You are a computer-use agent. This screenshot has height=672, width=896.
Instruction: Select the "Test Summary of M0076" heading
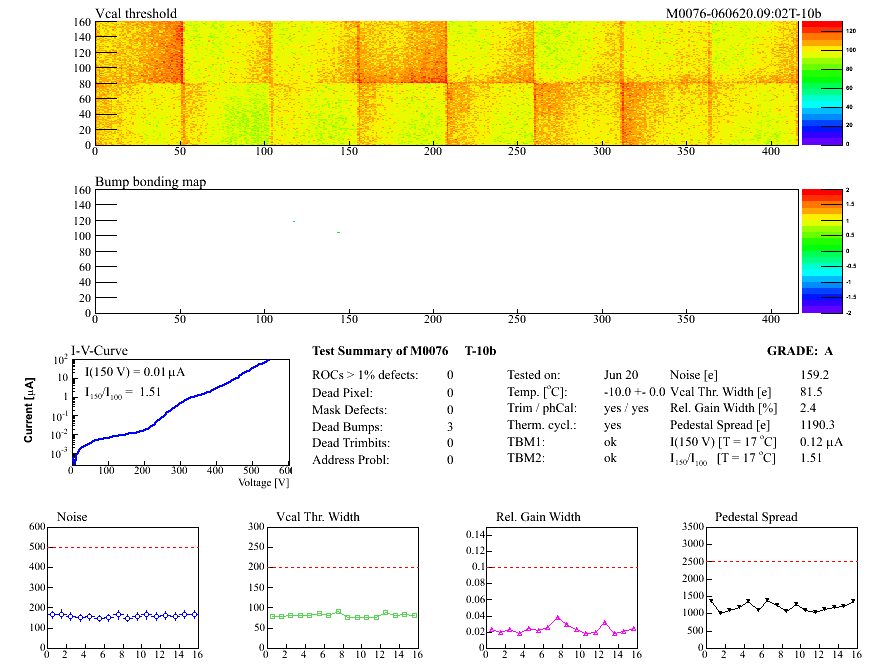tap(379, 351)
